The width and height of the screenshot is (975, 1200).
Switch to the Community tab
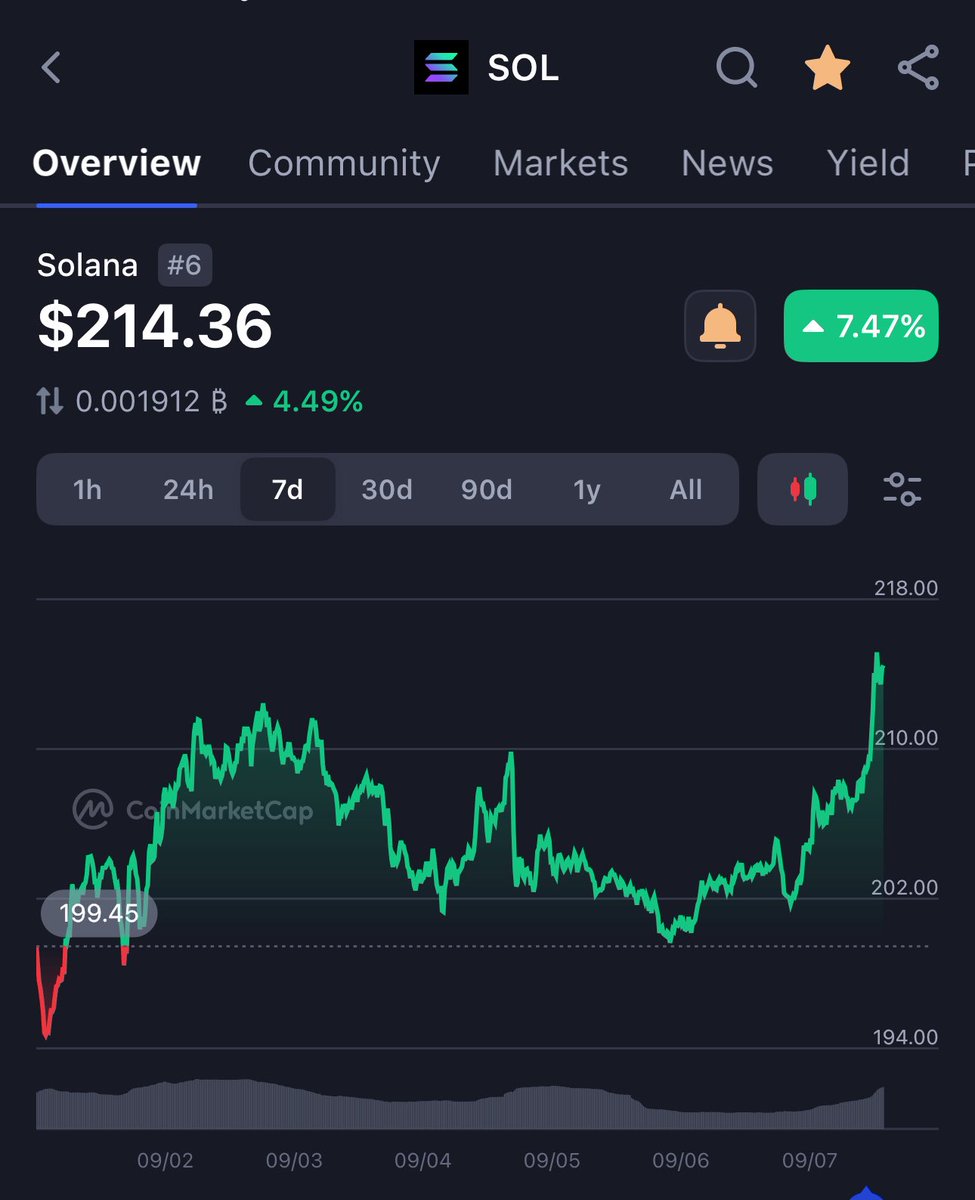344,163
